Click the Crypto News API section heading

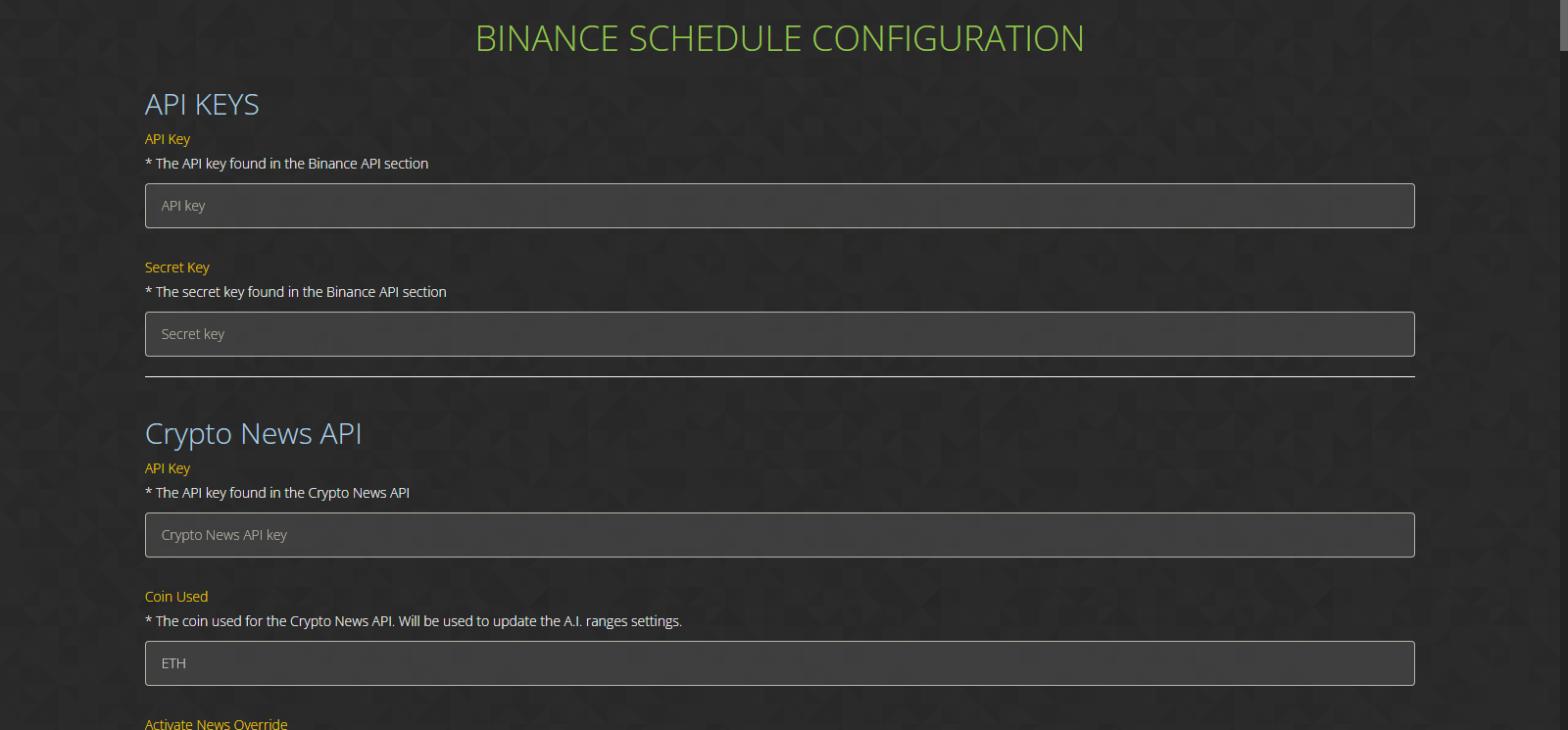(x=253, y=434)
